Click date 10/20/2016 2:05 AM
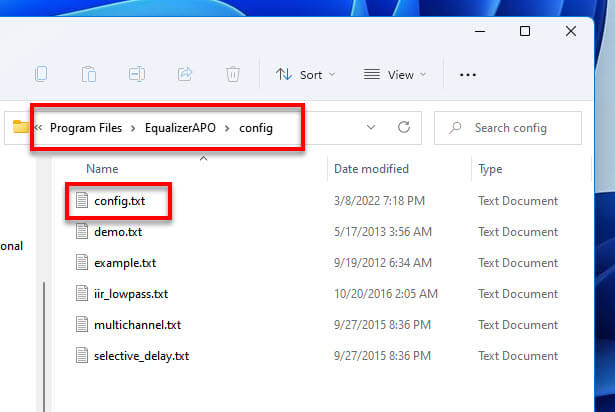 tap(386, 294)
